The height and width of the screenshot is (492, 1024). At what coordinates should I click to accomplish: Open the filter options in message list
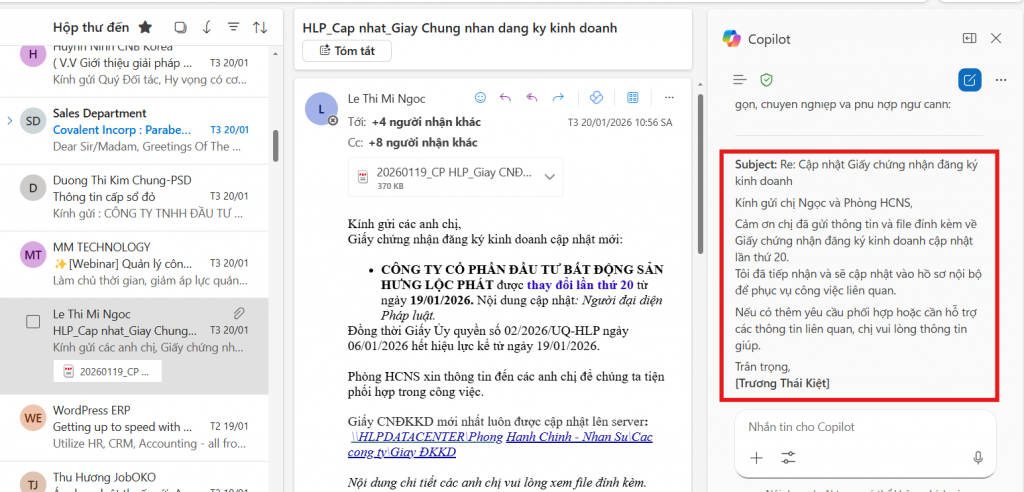tap(233, 27)
